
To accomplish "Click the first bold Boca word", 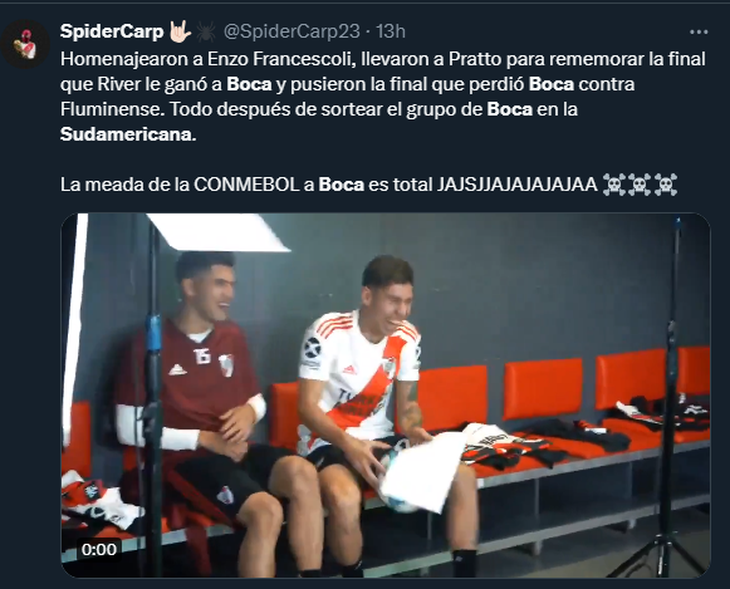I will pos(249,84).
